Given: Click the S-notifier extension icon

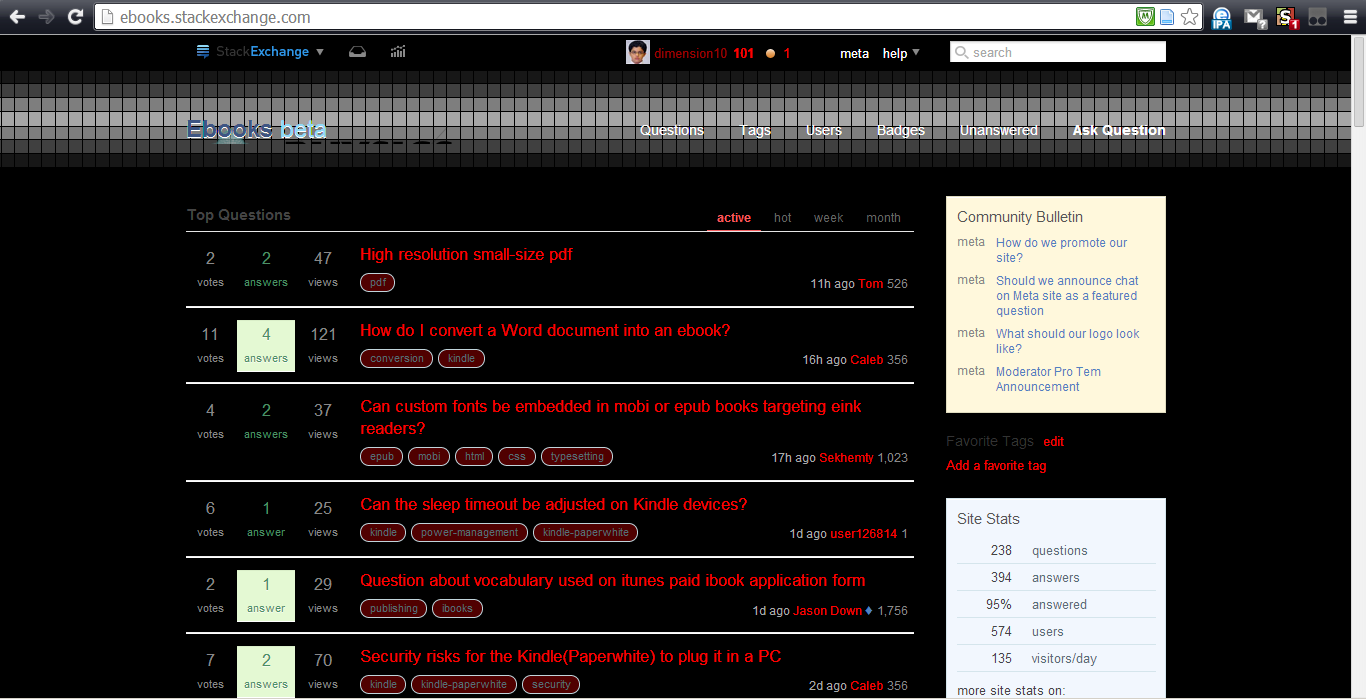Looking at the screenshot, I should pos(1286,17).
